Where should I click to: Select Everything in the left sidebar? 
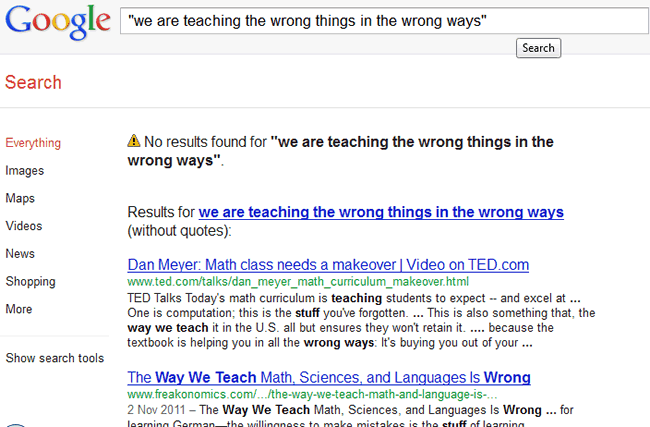tap(33, 143)
